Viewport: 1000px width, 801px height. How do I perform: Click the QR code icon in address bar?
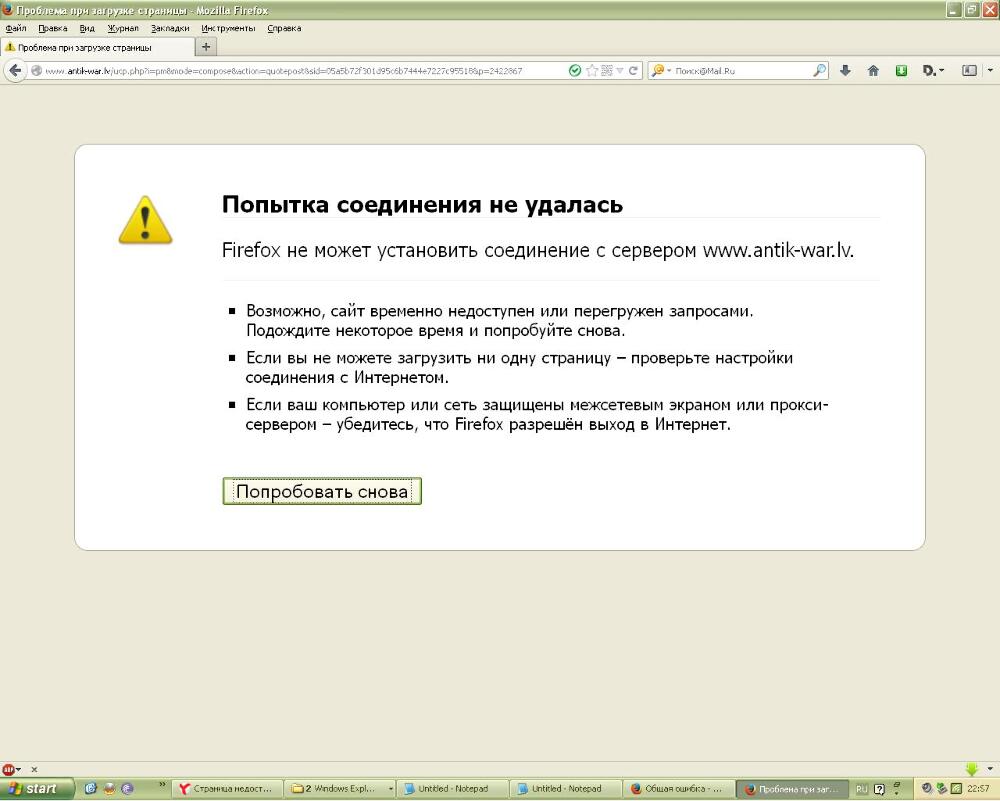[607, 71]
